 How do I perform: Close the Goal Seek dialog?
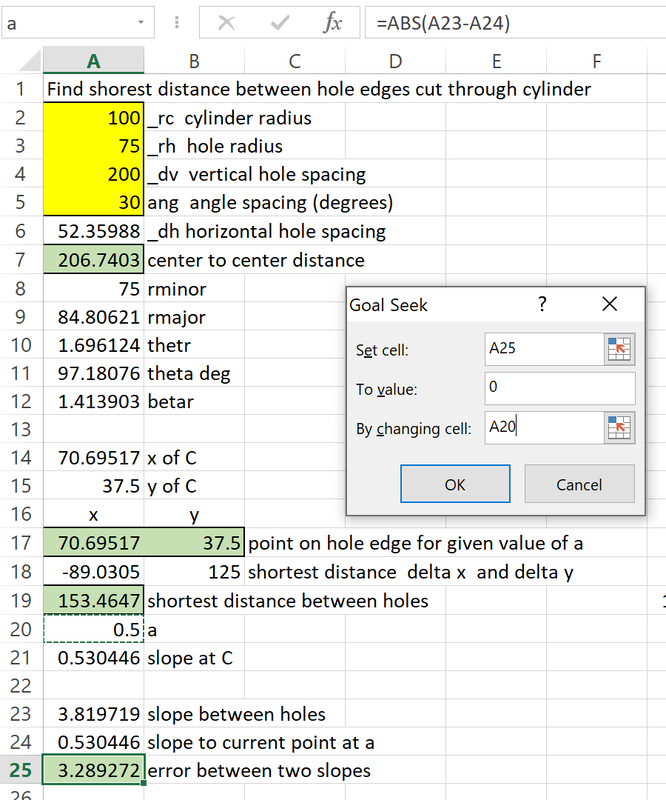608,303
